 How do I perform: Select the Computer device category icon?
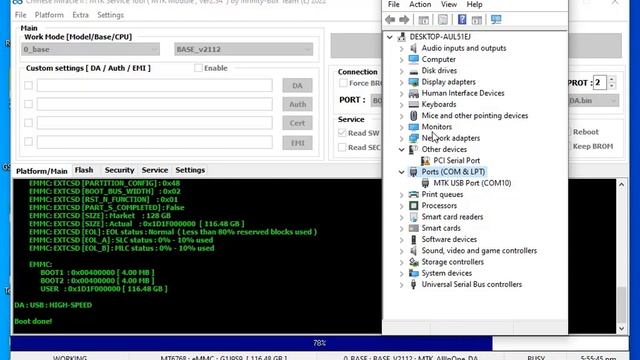413,59
